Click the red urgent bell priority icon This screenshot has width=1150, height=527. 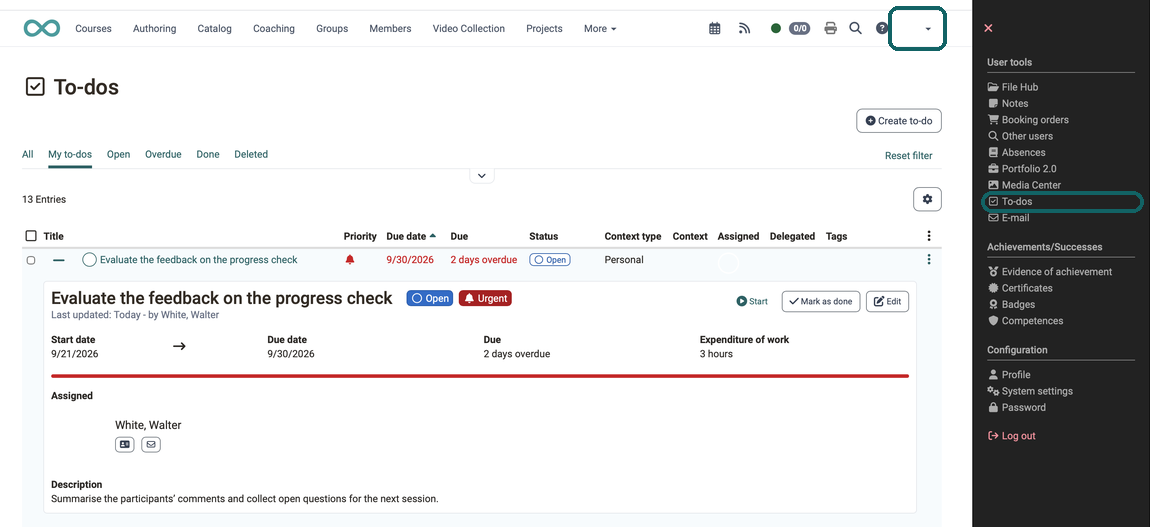350,259
